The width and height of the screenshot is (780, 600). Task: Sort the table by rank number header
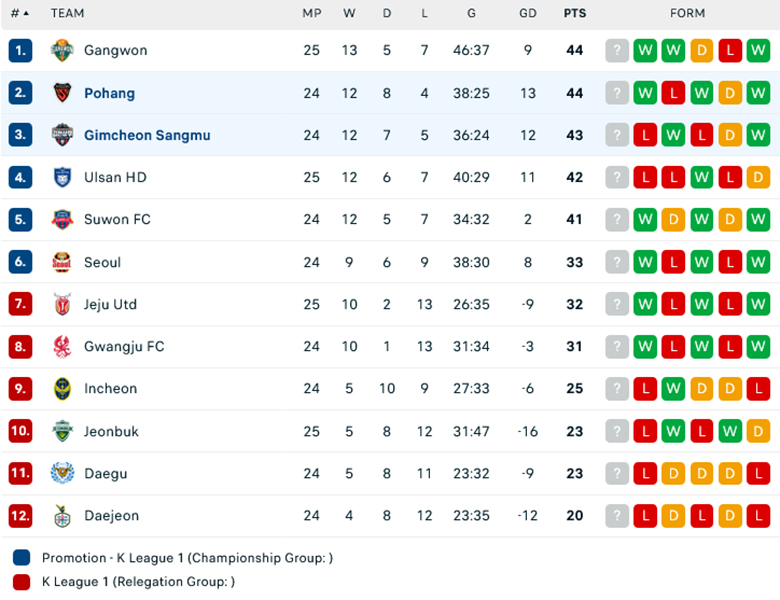pyautogui.click(x=19, y=14)
